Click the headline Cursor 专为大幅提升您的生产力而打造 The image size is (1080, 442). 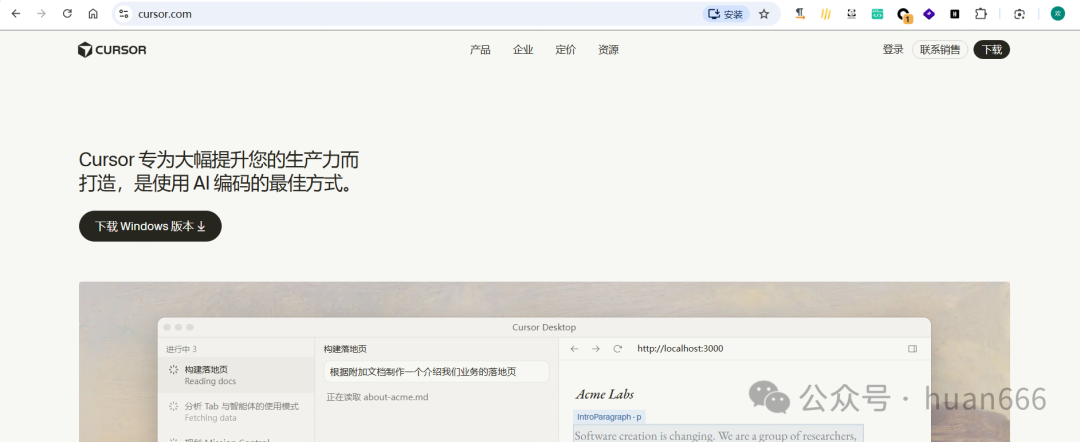pyautogui.click(x=219, y=171)
